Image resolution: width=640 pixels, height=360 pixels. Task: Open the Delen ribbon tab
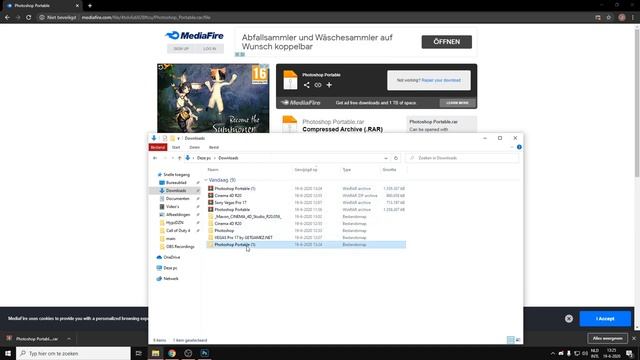[x=195, y=147]
